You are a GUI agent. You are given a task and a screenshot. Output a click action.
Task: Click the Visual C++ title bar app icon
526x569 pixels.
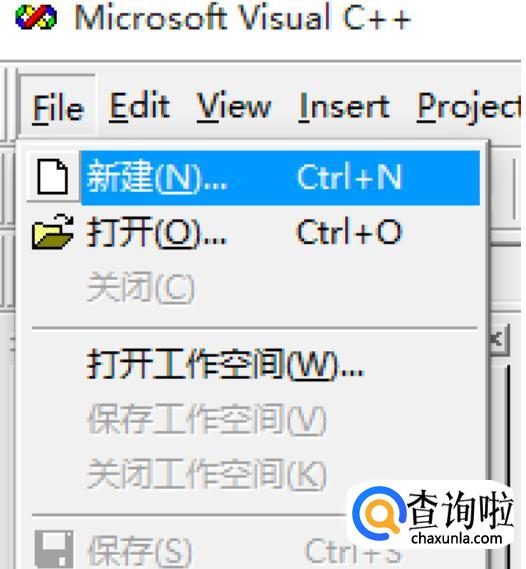[36, 17]
